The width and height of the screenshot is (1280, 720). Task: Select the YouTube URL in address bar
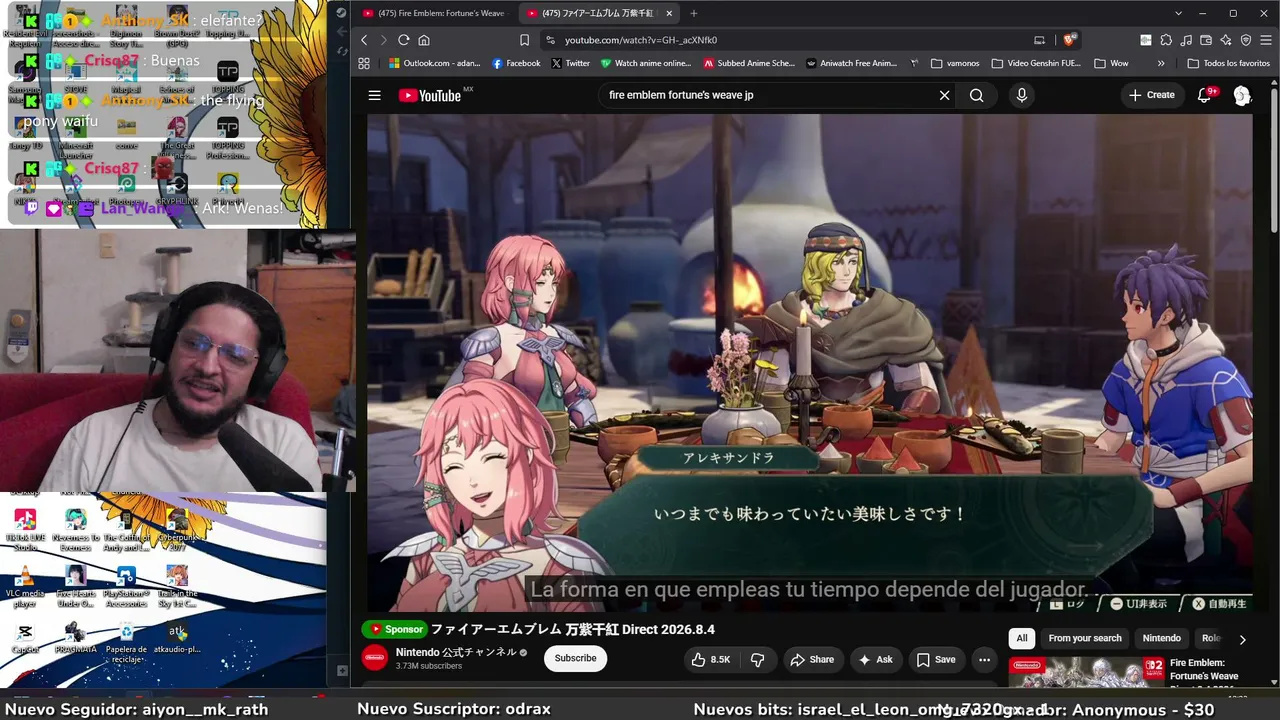pyautogui.click(x=641, y=40)
